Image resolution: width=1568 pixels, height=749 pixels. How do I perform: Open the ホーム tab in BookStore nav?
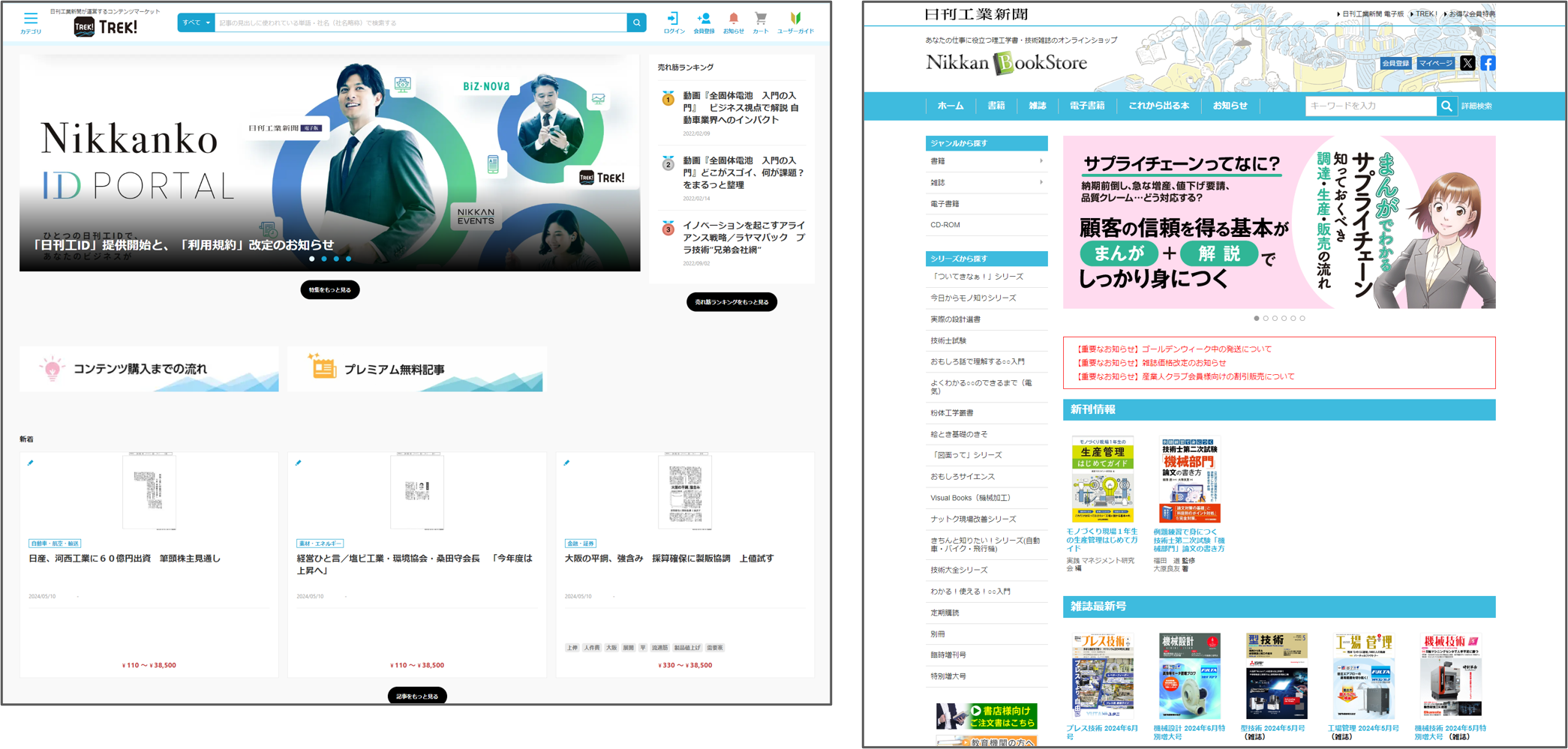(x=951, y=106)
